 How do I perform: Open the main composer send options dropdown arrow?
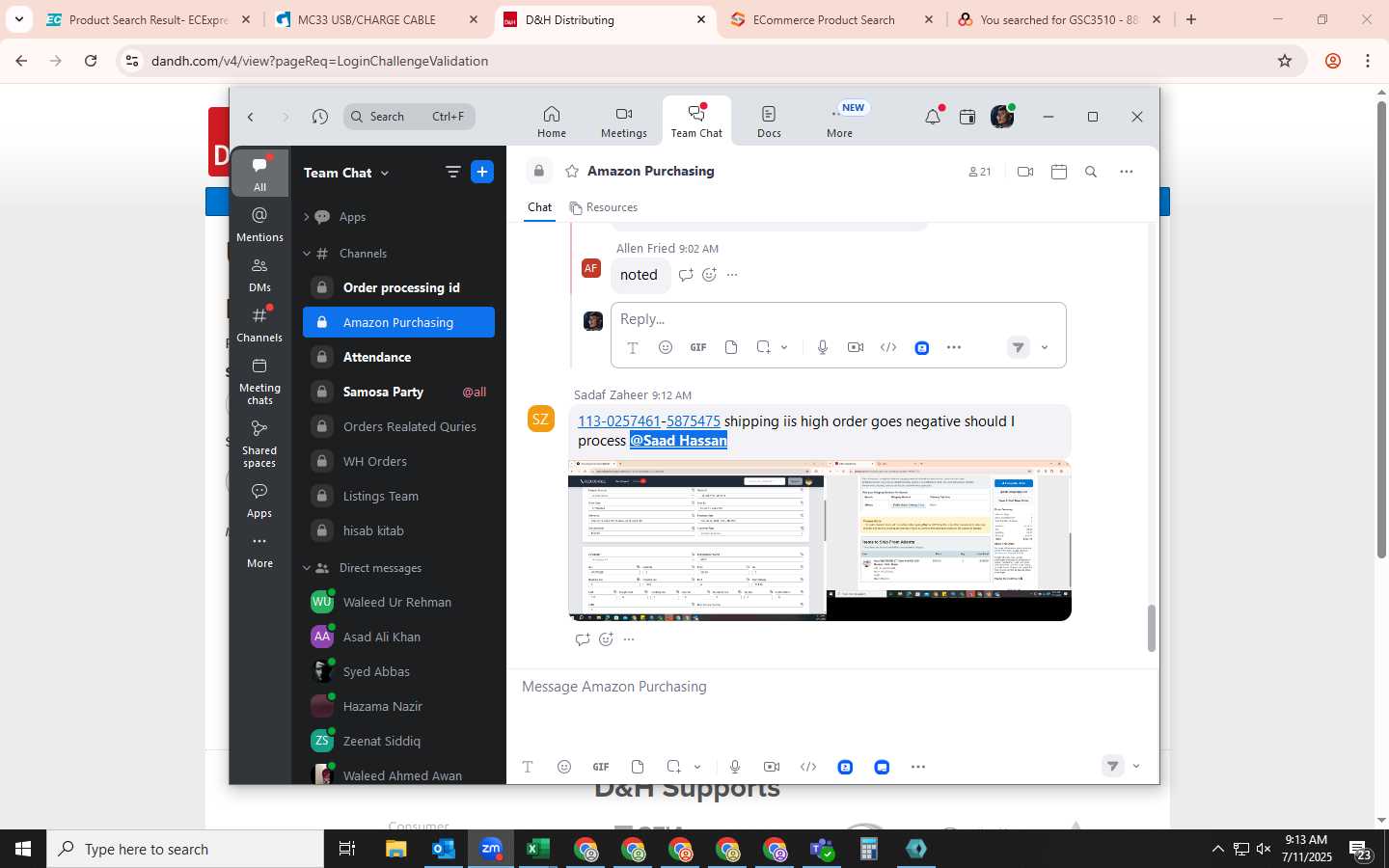[x=1136, y=767]
